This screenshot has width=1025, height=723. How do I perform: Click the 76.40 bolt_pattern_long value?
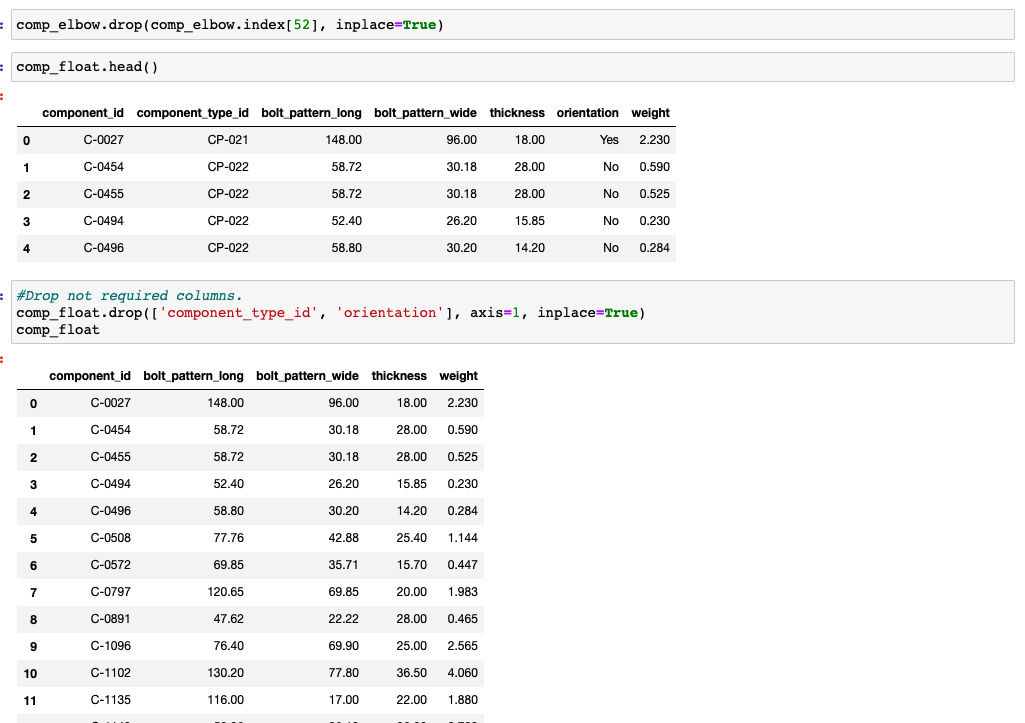point(228,646)
